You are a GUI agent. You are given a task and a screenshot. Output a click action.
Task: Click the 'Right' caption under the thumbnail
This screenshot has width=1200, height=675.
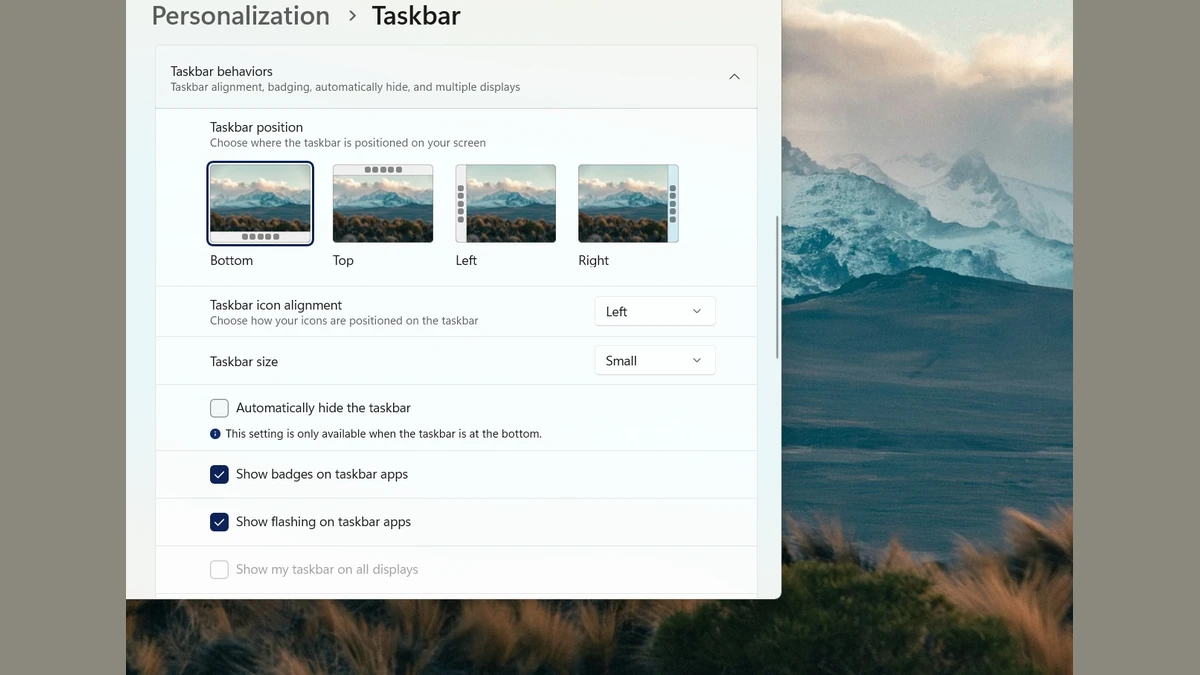pos(593,260)
